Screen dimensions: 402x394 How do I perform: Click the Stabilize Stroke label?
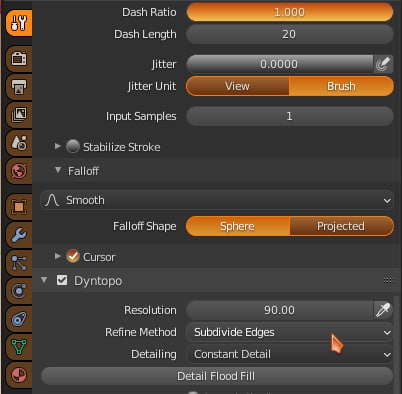click(122, 147)
